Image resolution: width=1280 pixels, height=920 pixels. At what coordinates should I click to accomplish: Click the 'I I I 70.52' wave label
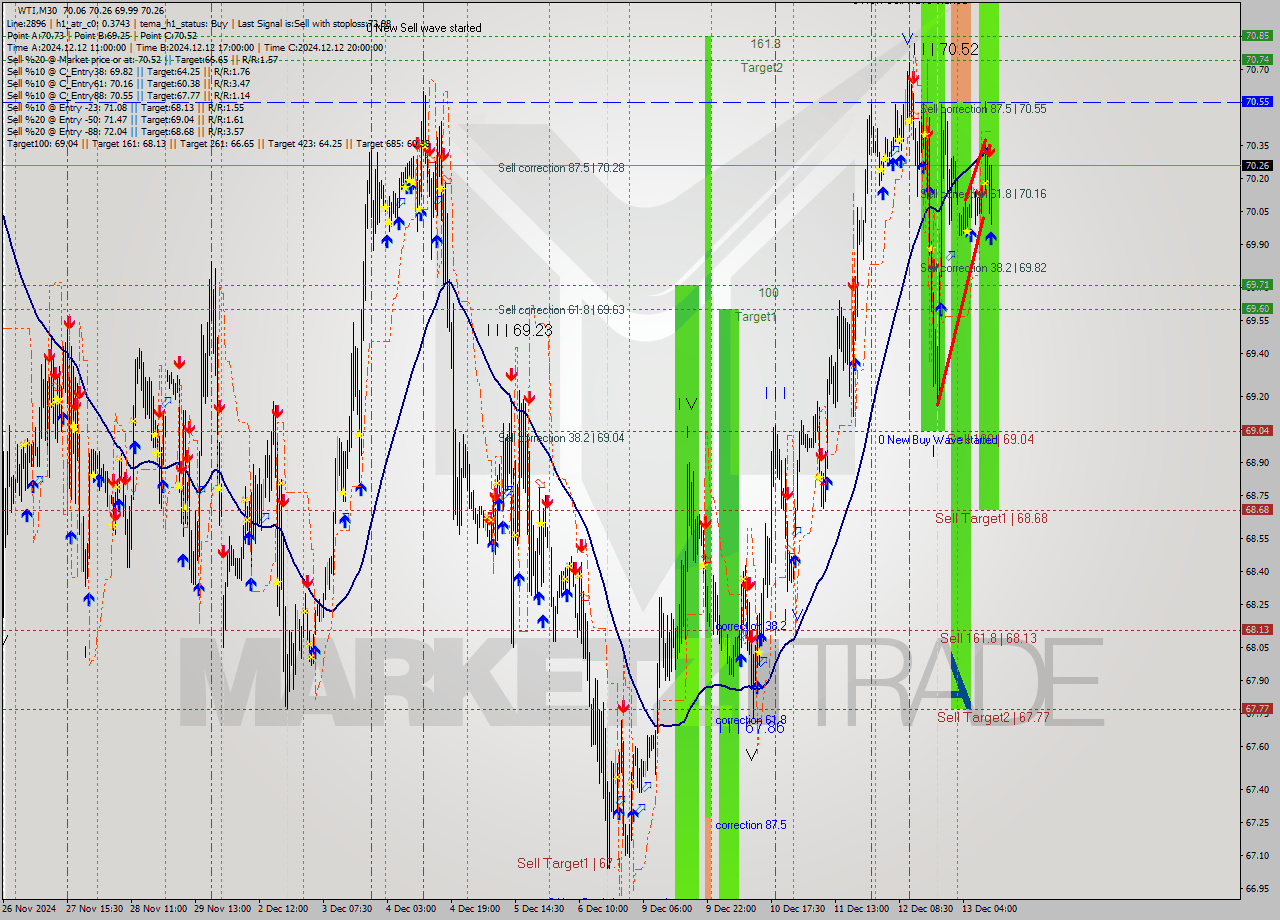click(946, 48)
